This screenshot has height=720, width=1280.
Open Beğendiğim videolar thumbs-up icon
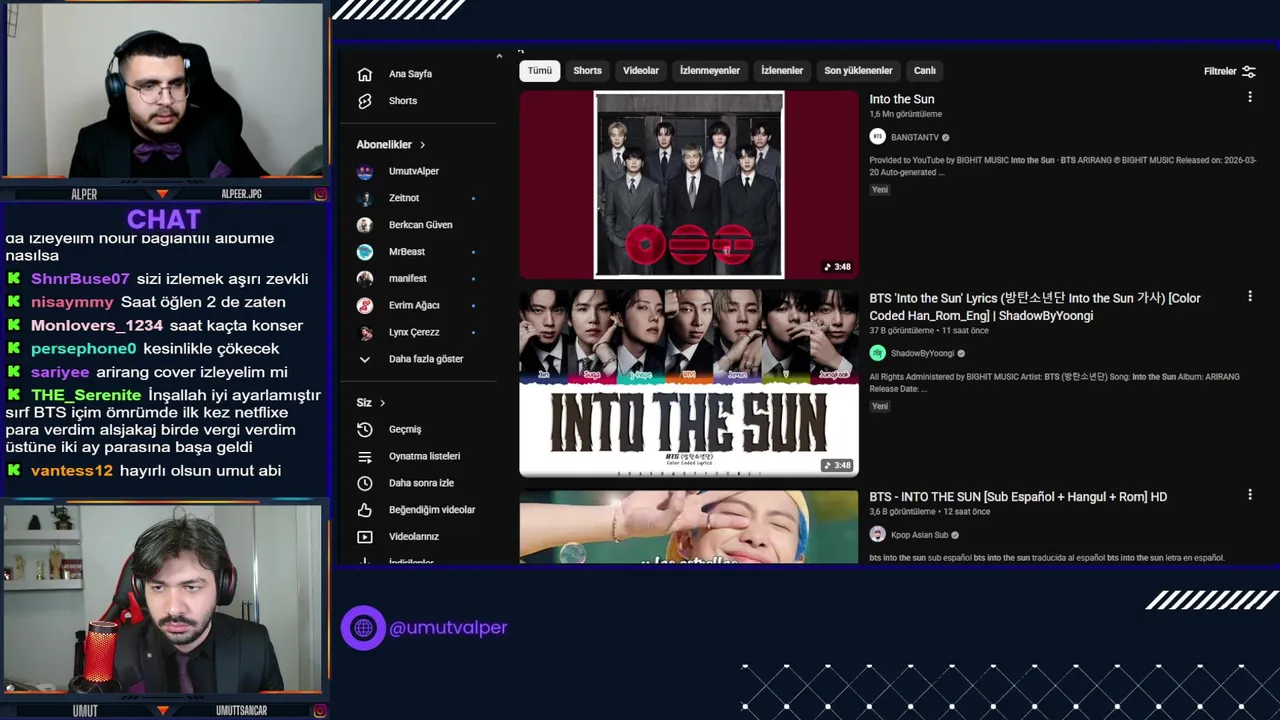point(365,510)
